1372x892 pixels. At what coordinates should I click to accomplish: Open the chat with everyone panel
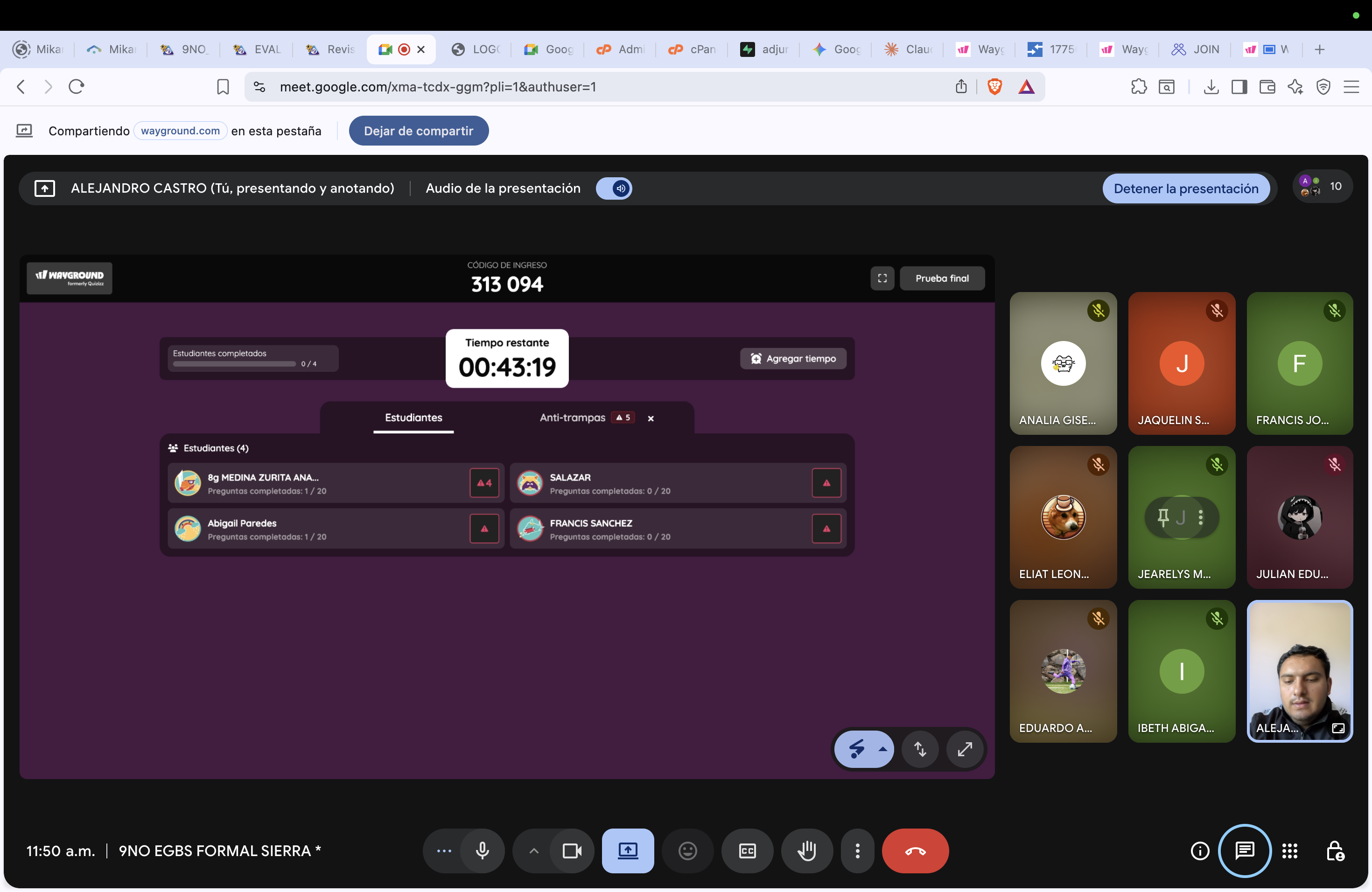click(1245, 850)
